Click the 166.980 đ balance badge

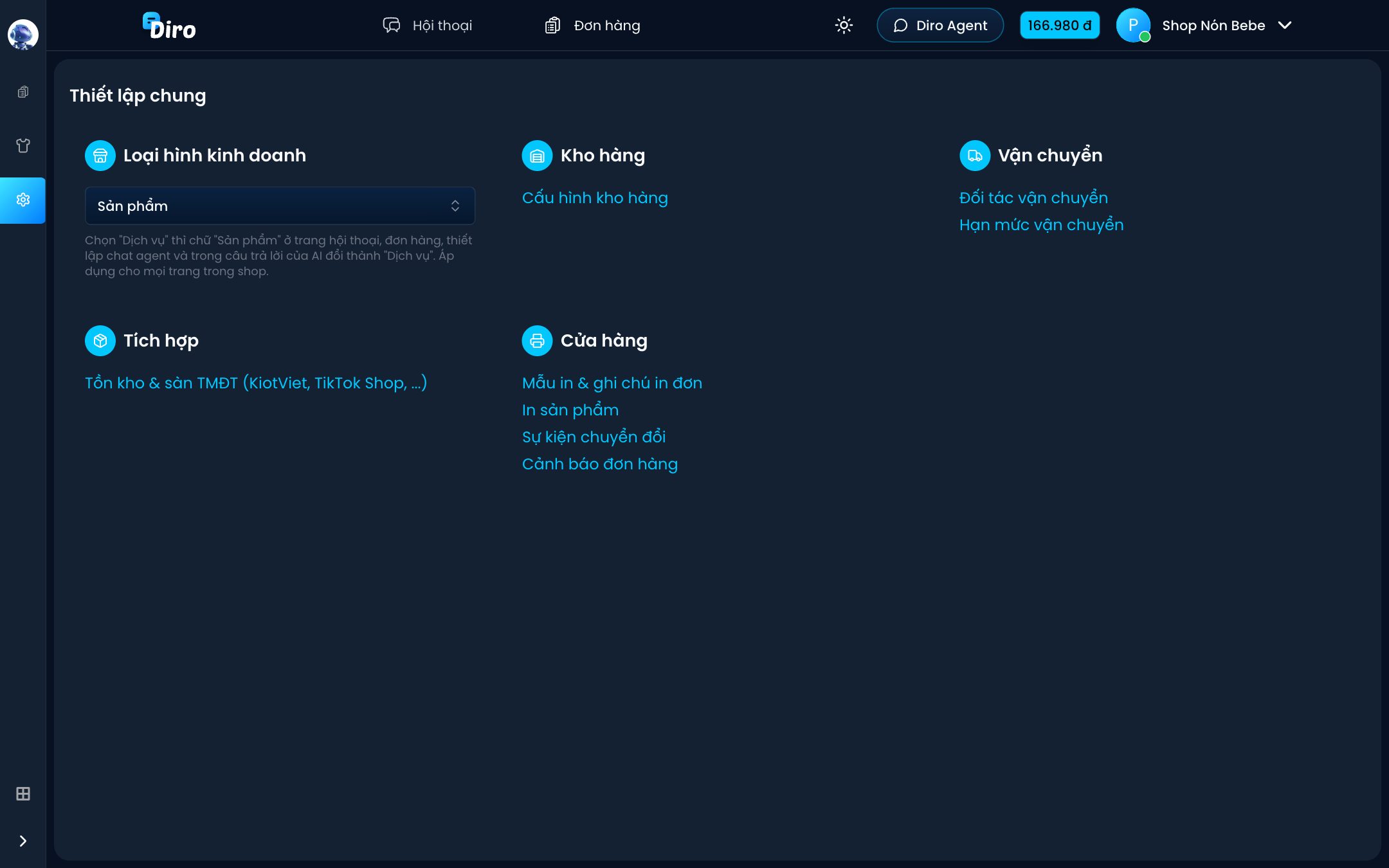click(1059, 25)
